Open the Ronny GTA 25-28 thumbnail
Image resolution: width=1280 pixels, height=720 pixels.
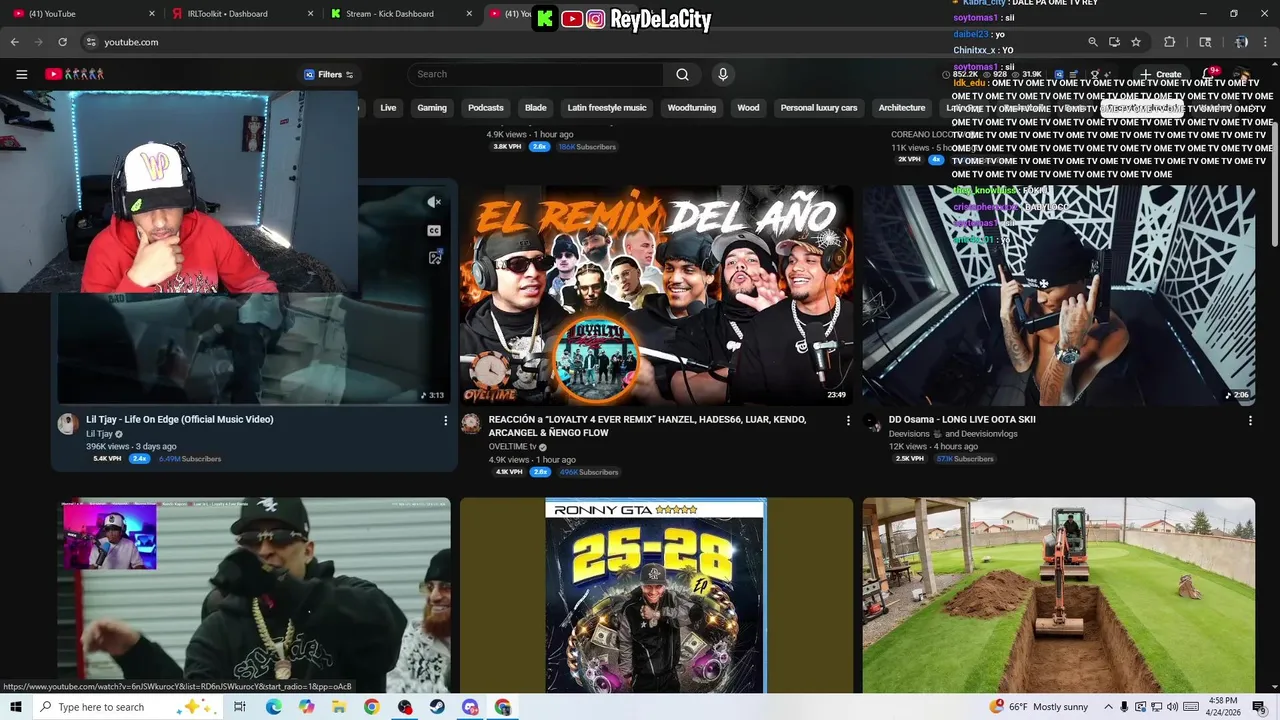coord(656,595)
